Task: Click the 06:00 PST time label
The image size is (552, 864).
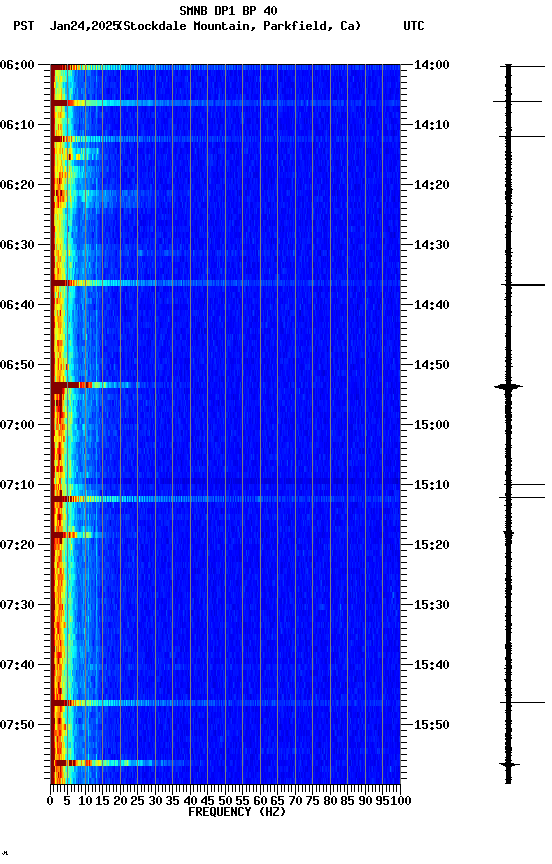Action: 17,65
